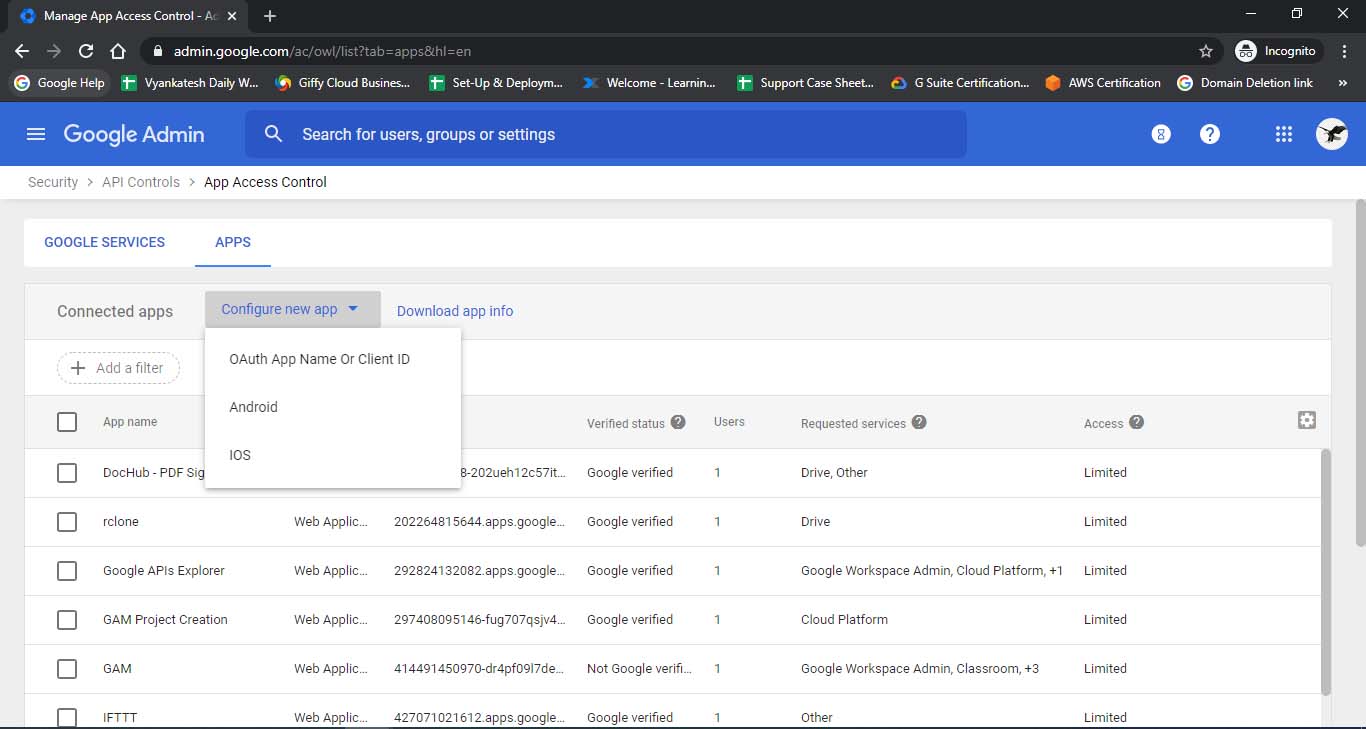
Task: Go to Security breadcrumb
Action: click(53, 182)
